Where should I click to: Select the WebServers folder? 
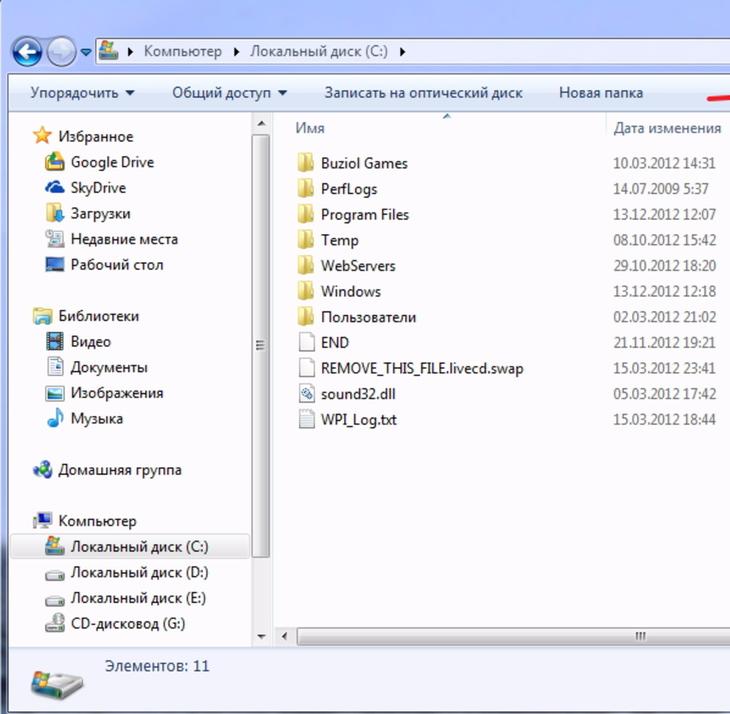click(x=346, y=266)
